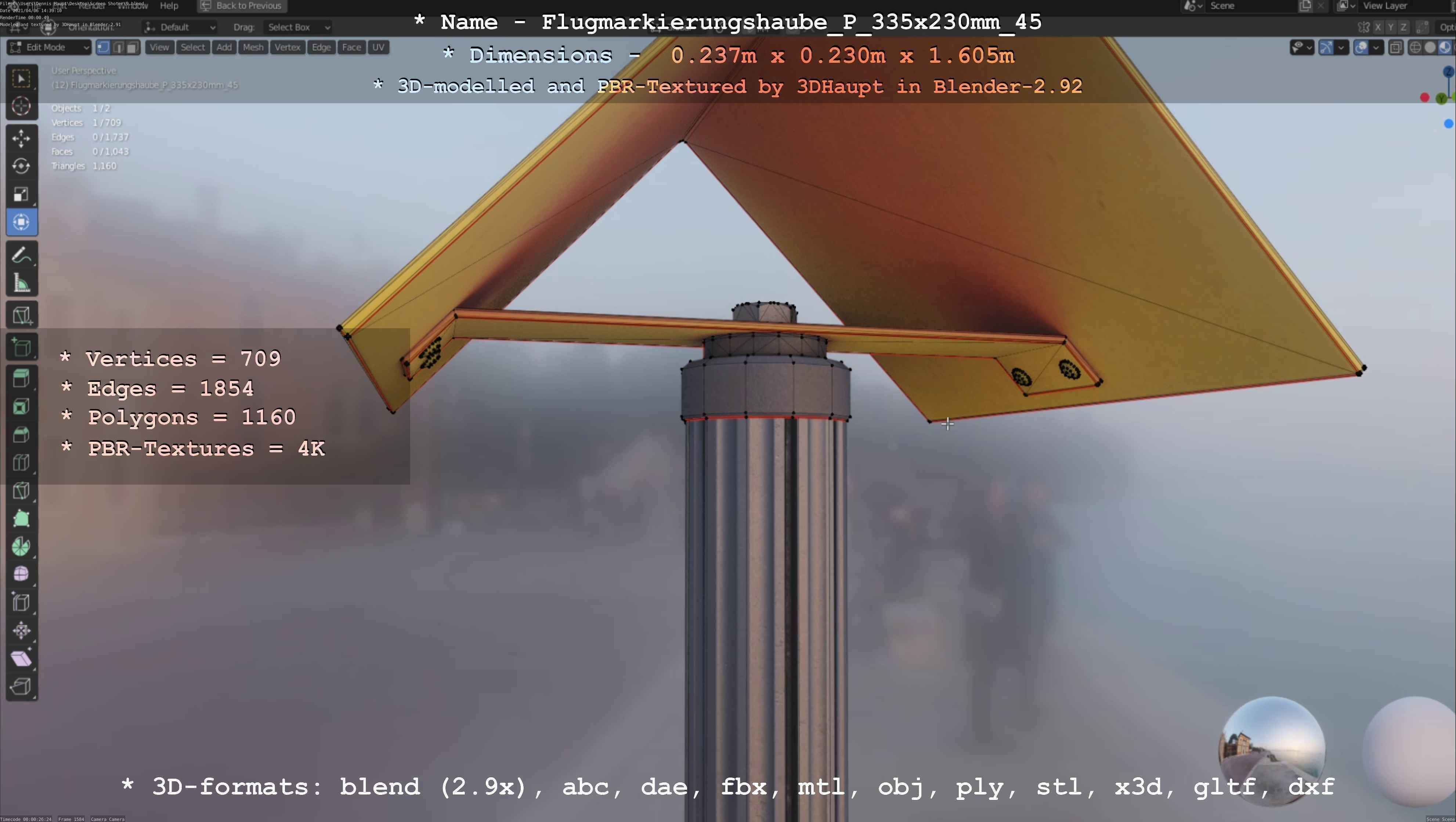This screenshot has width=1456, height=822.
Task: Open the Select Box drag dropdown
Action: click(x=297, y=27)
